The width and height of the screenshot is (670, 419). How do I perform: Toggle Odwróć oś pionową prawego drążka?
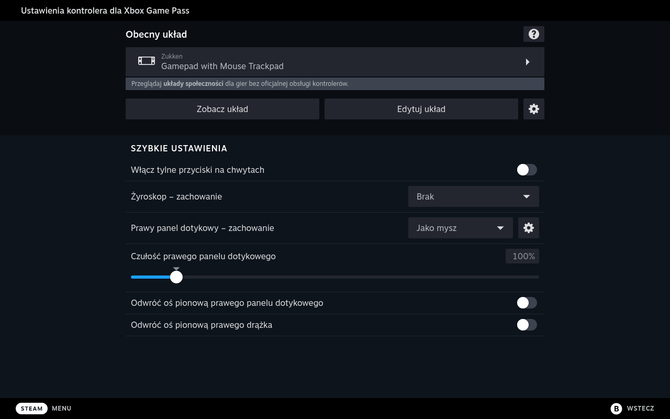click(526, 325)
